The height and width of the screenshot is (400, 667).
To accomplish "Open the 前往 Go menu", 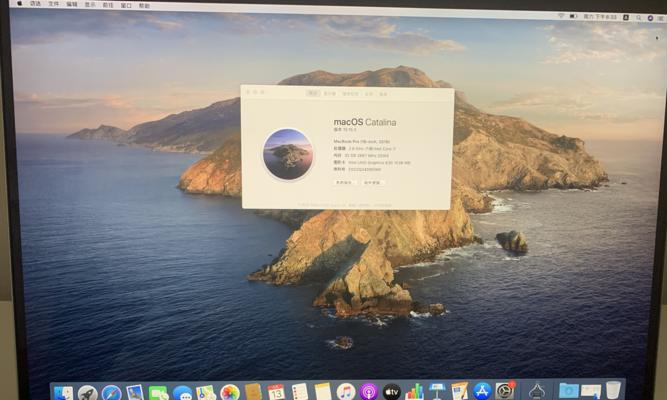I will (108, 5).
